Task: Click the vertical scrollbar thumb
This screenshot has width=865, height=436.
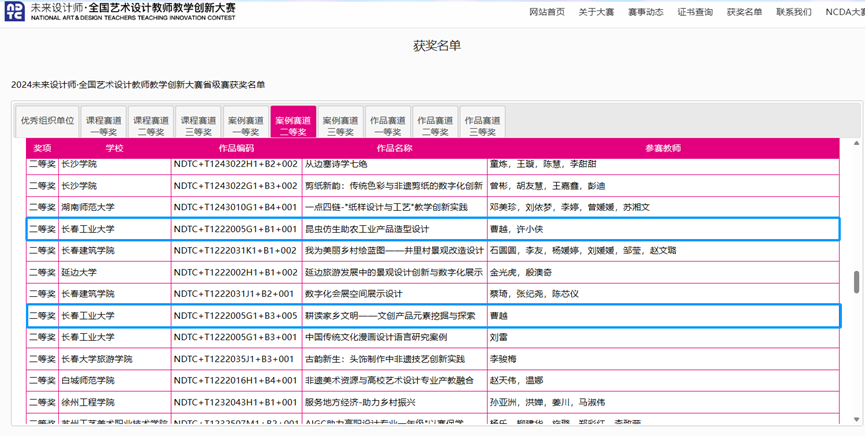Action: [x=856, y=282]
